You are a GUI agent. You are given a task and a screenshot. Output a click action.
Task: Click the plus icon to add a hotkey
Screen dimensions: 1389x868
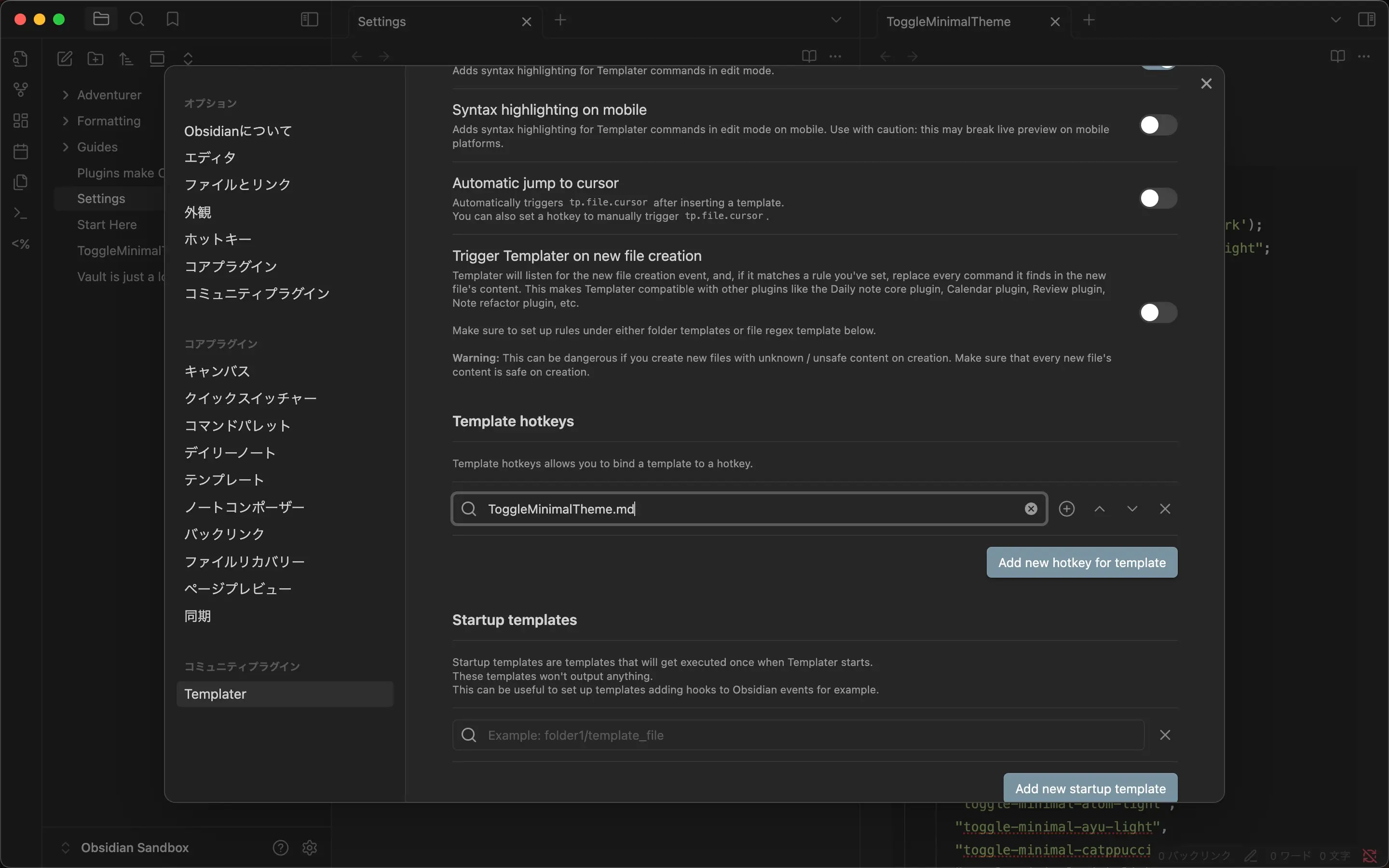click(x=1066, y=509)
